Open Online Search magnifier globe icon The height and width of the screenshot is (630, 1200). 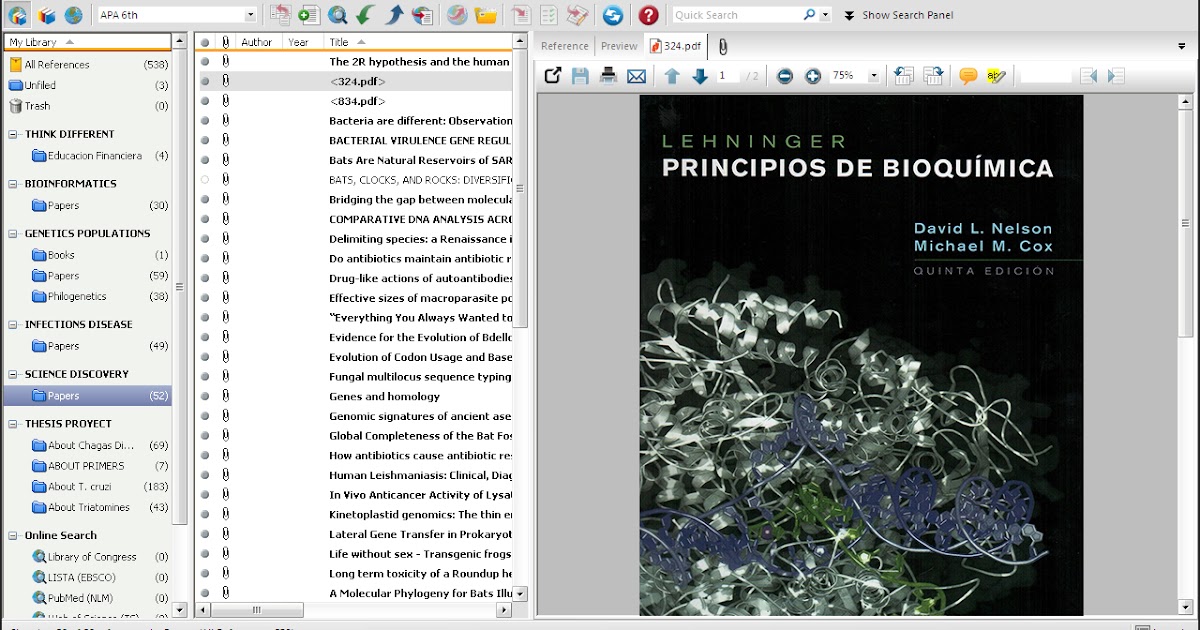pyautogui.click(x=338, y=15)
